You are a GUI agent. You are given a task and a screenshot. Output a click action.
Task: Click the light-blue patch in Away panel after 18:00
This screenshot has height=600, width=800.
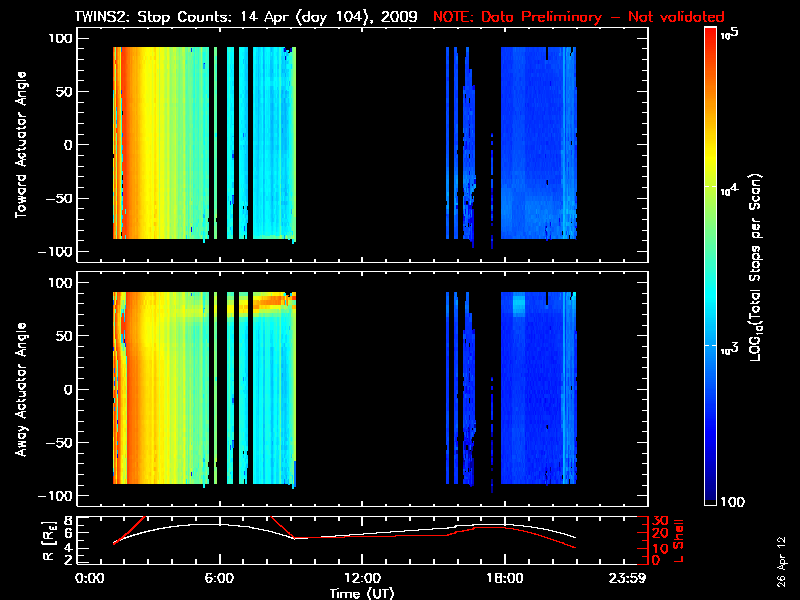[x=518, y=304]
